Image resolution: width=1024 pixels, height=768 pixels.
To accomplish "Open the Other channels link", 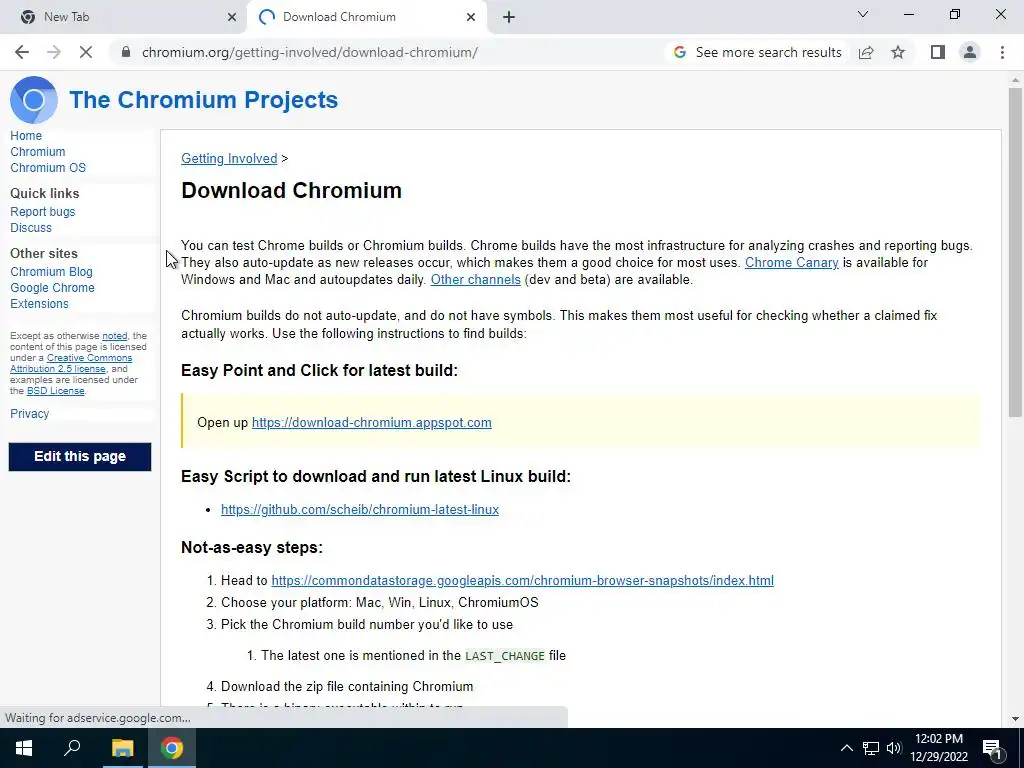I will pos(475,280).
